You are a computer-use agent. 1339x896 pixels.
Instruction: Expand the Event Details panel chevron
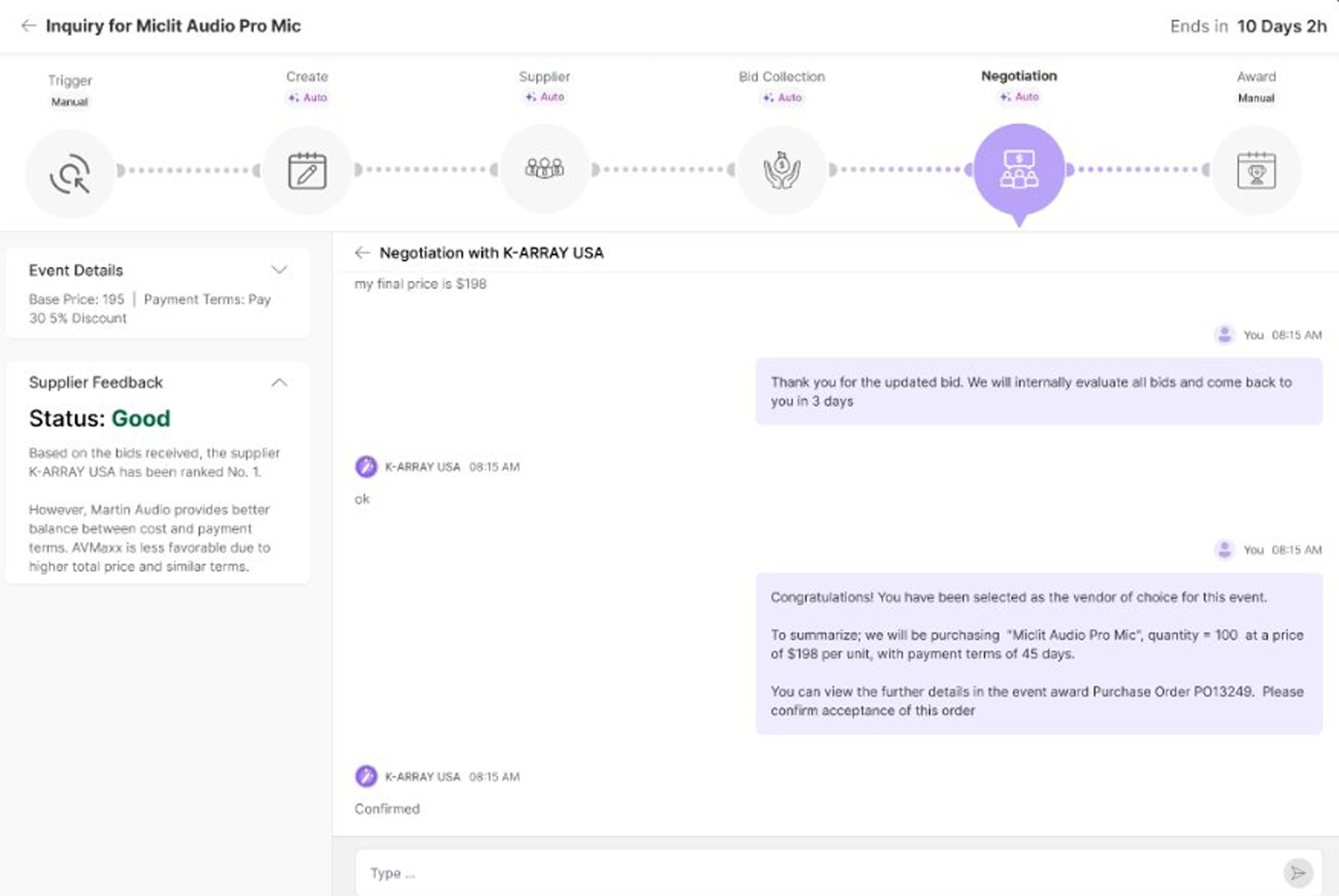tap(279, 270)
